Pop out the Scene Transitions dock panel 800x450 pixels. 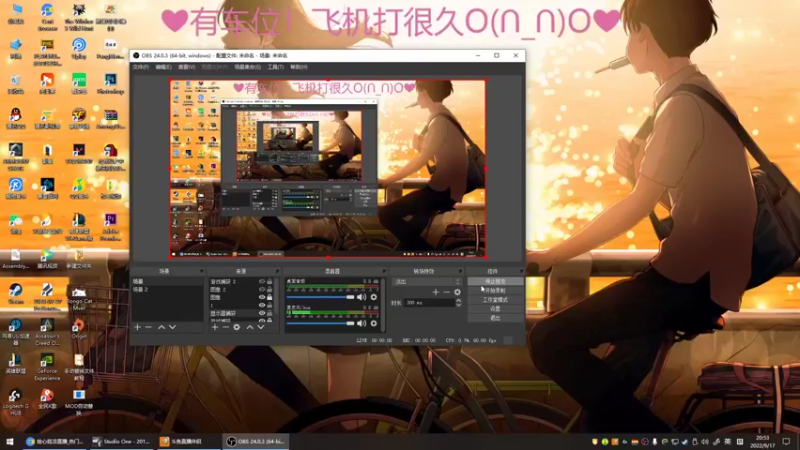[460, 271]
